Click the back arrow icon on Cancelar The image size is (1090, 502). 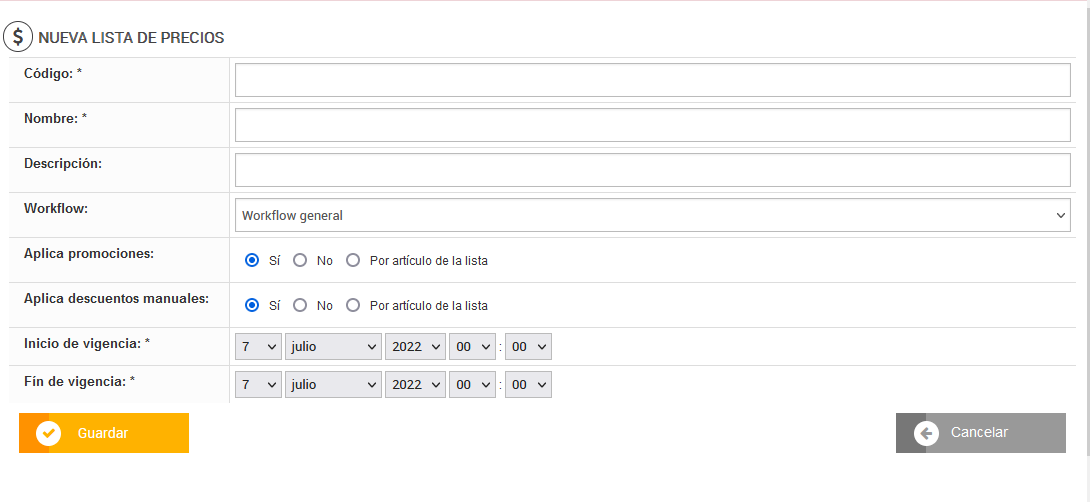coord(927,433)
